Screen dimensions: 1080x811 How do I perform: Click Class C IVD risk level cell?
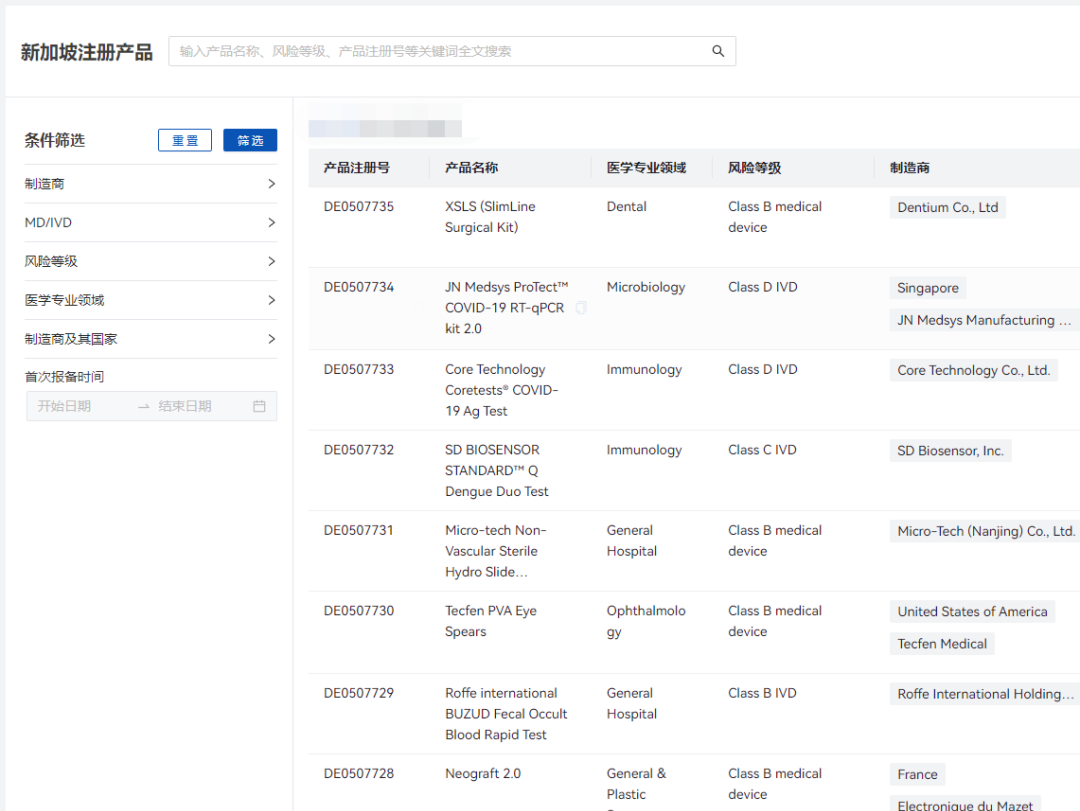click(762, 450)
